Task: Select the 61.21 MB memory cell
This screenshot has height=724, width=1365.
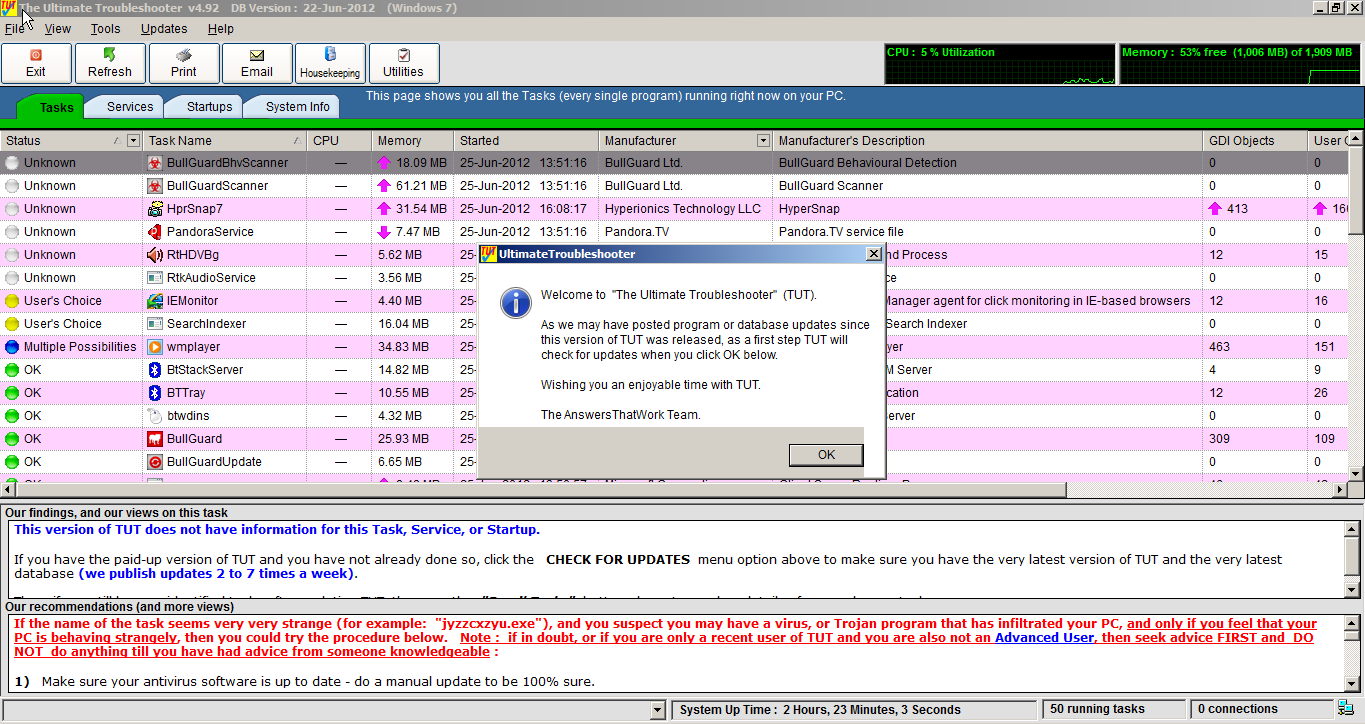Action: (x=413, y=185)
